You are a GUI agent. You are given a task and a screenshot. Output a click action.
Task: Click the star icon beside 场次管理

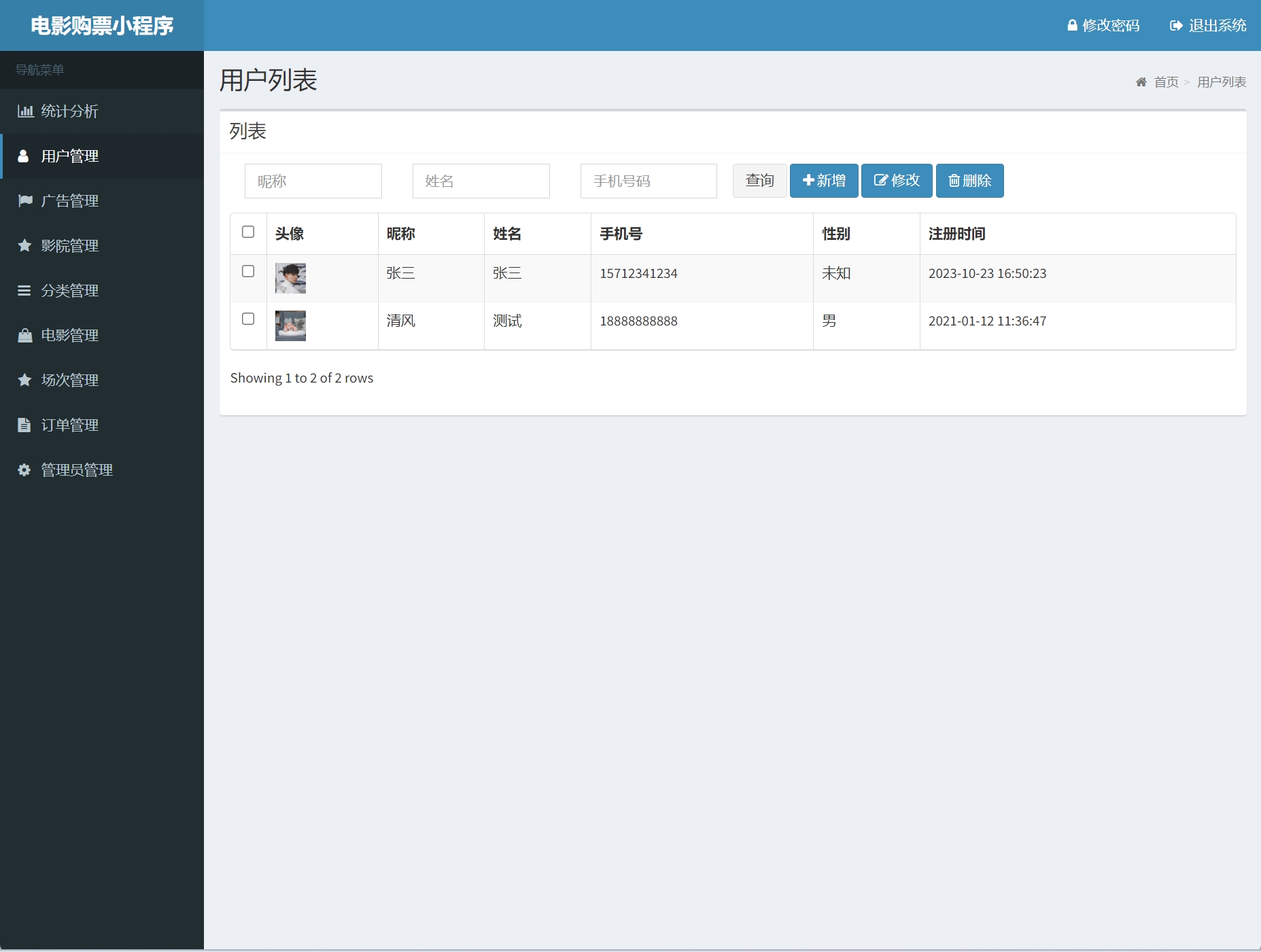pyautogui.click(x=24, y=381)
